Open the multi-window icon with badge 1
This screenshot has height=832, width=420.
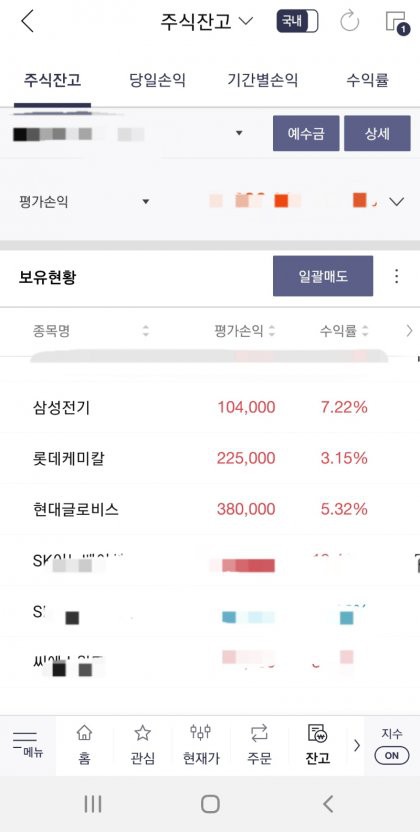pyautogui.click(x=398, y=23)
